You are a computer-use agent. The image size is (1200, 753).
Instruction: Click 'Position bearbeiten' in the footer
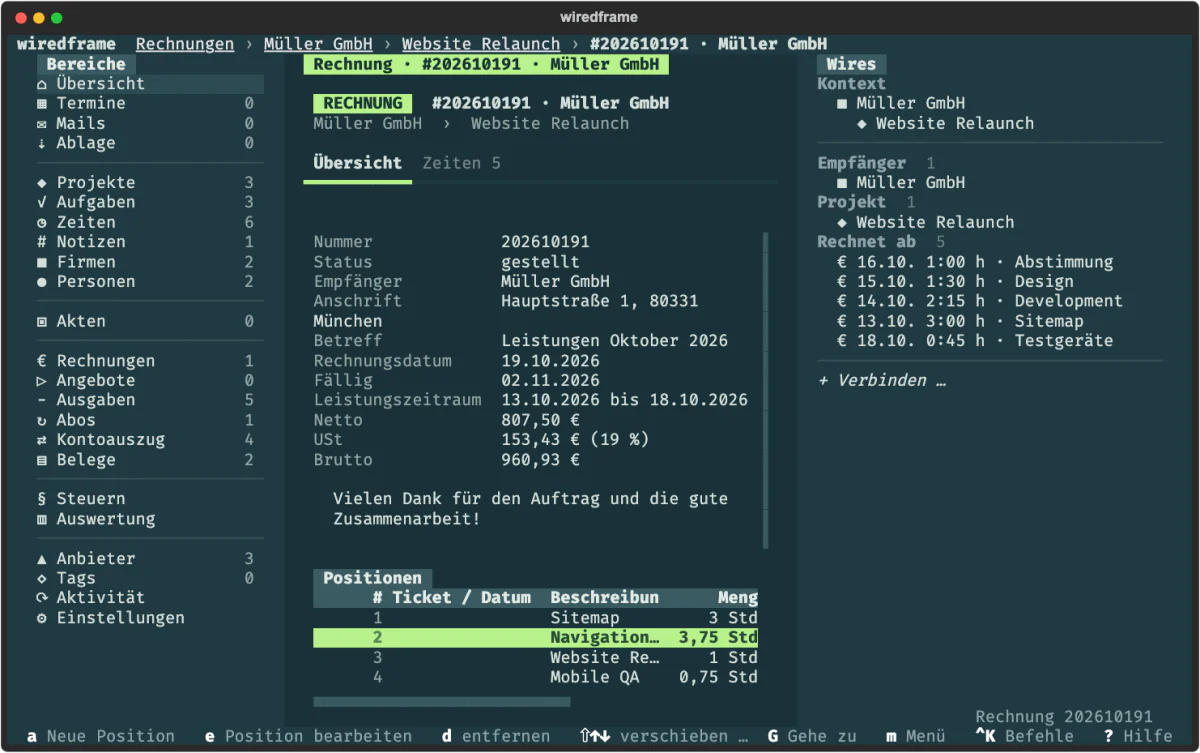(308, 736)
